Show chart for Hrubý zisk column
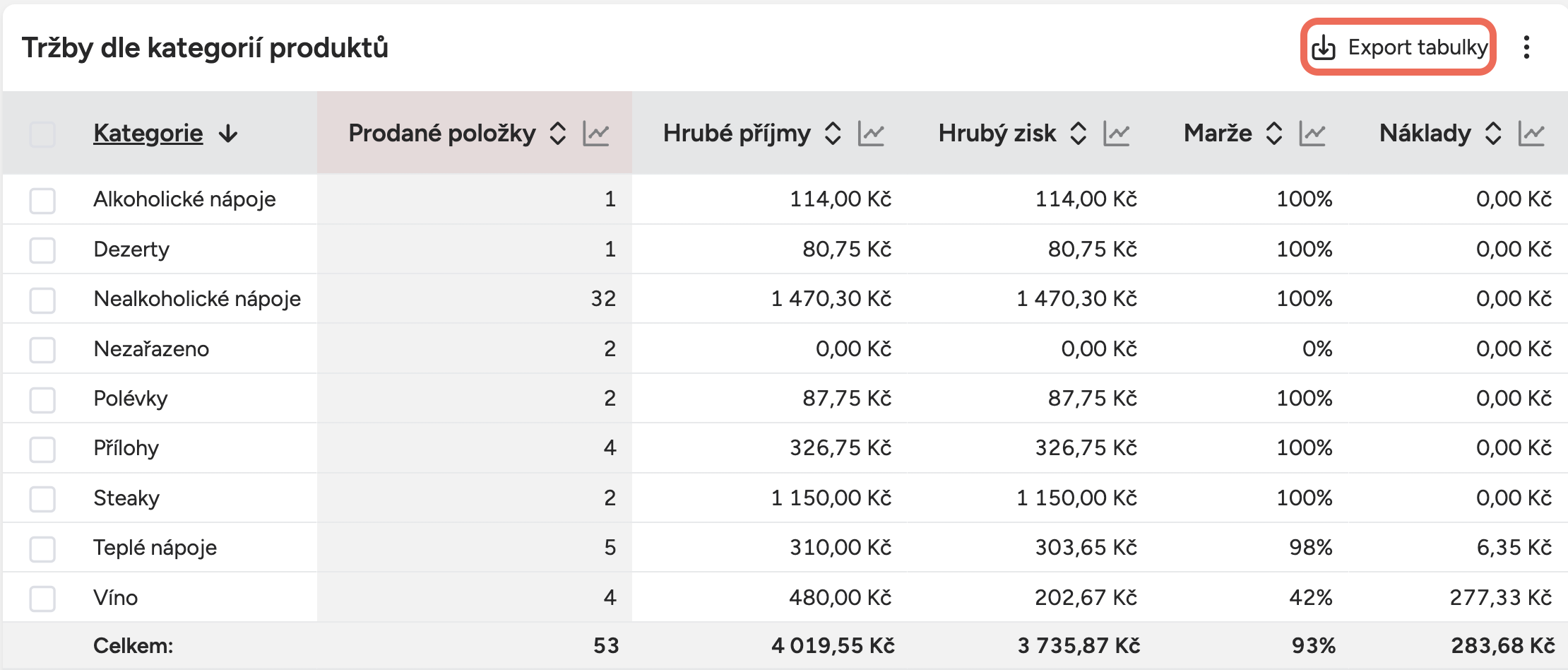Image resolution: width=1568 pixels, height=670 pixels. 1117,134
